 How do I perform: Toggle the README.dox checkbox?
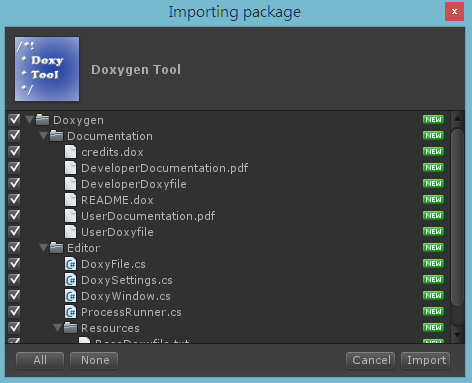point(14,199)
